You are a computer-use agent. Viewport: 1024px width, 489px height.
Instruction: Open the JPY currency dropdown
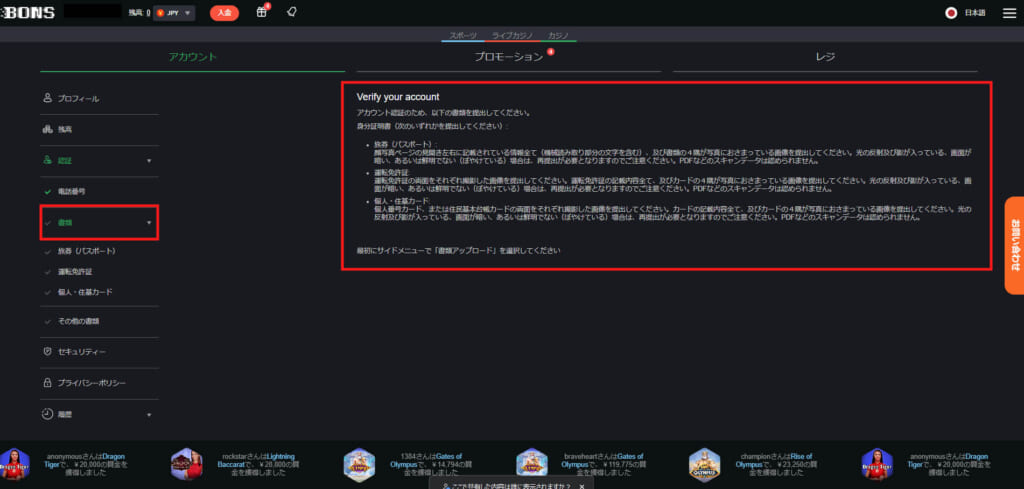[174, 13]
